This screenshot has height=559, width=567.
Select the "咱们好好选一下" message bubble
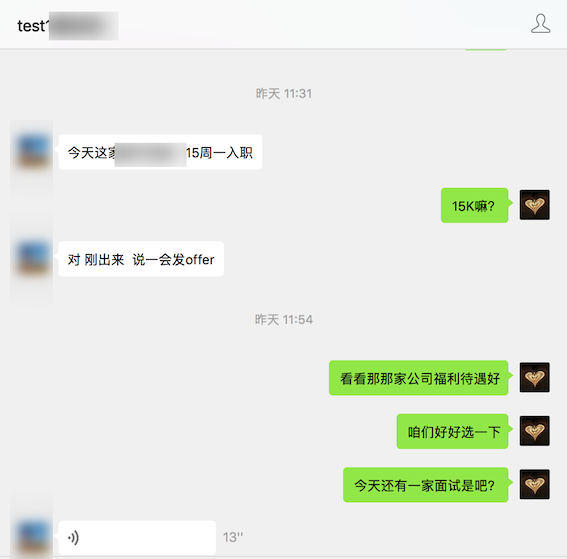coord(452,431)
